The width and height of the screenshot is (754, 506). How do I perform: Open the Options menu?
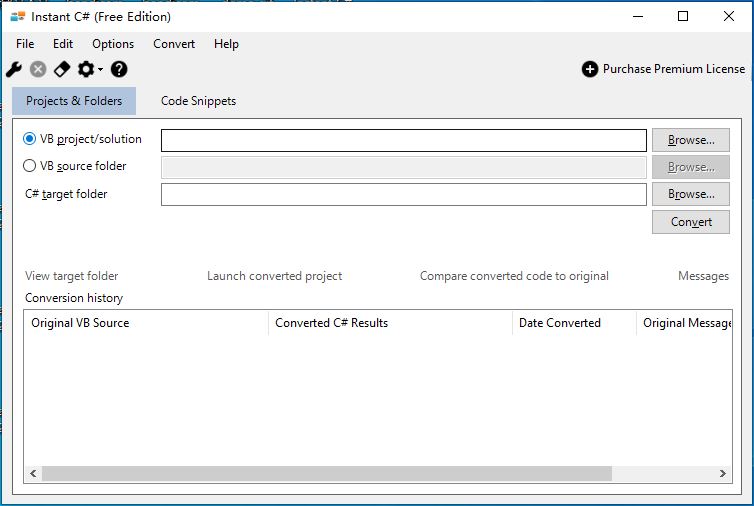113,44
